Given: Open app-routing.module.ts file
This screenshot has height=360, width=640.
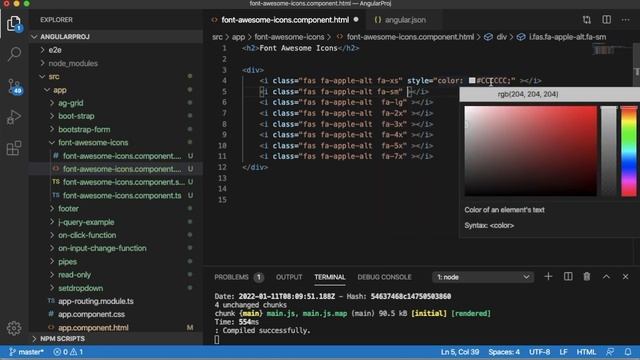Looking at the screenshot, I should click(116, 301).
